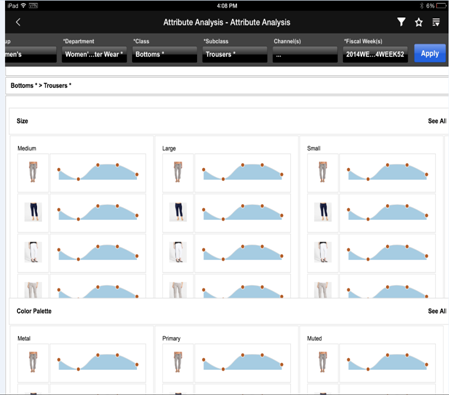This screenshot has height=396, width=450.
Task: Select the Size section heading
Action: pos(22,121)
